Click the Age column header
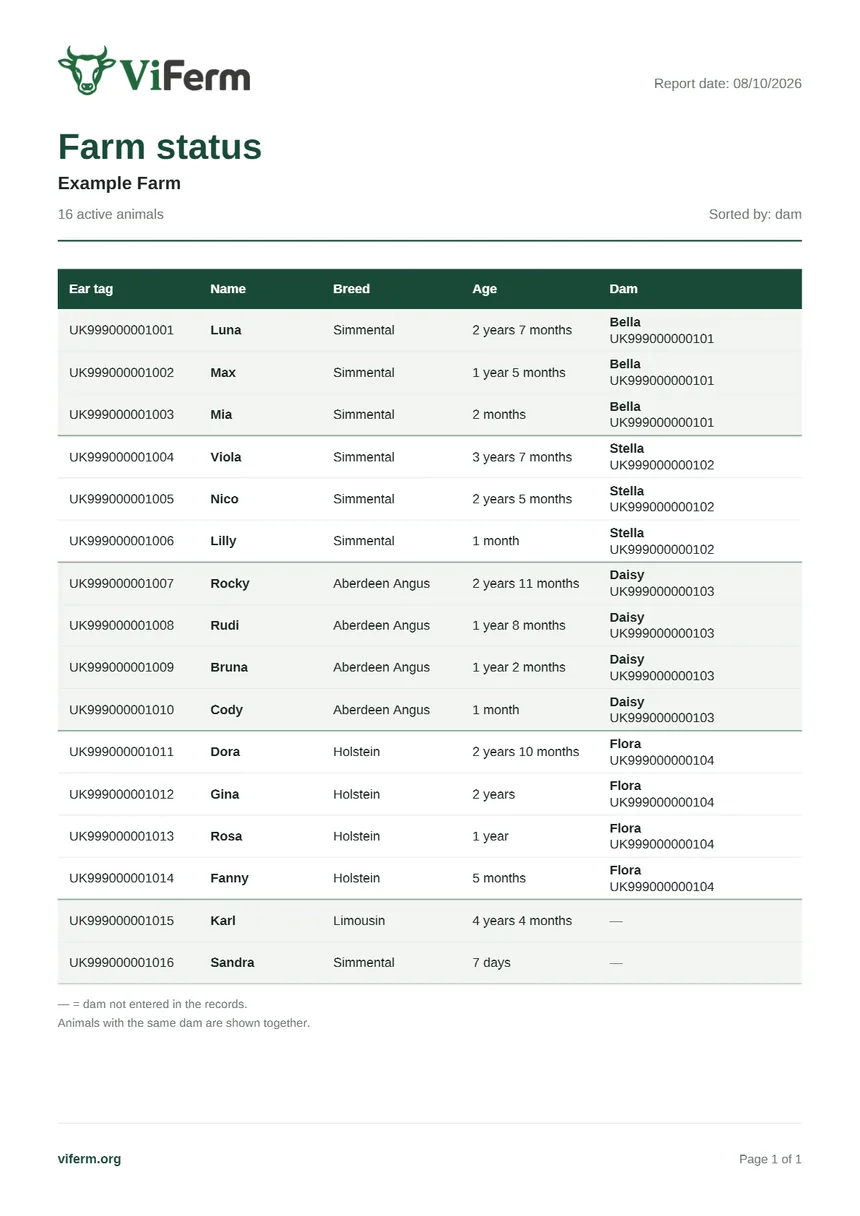The width and height of the screenshot is (860, 1216). 484,289
